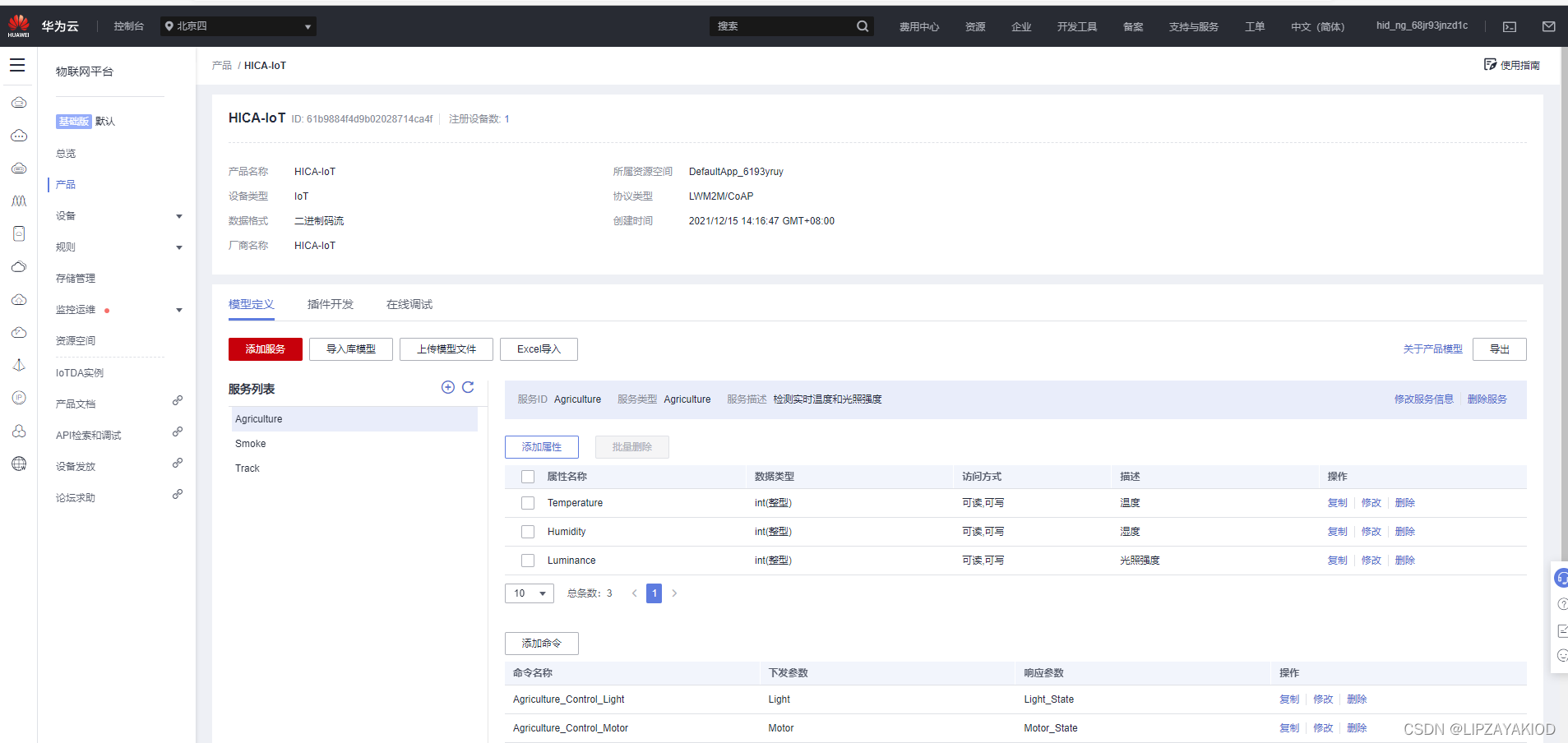
Task: Check the Humidity attribute checkbox
Action: pyautogui.click(x=528, y=532)
